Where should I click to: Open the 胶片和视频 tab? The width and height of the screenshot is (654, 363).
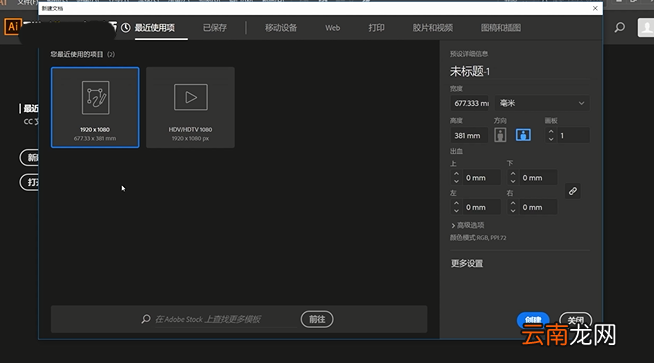[x=433, y=28]
